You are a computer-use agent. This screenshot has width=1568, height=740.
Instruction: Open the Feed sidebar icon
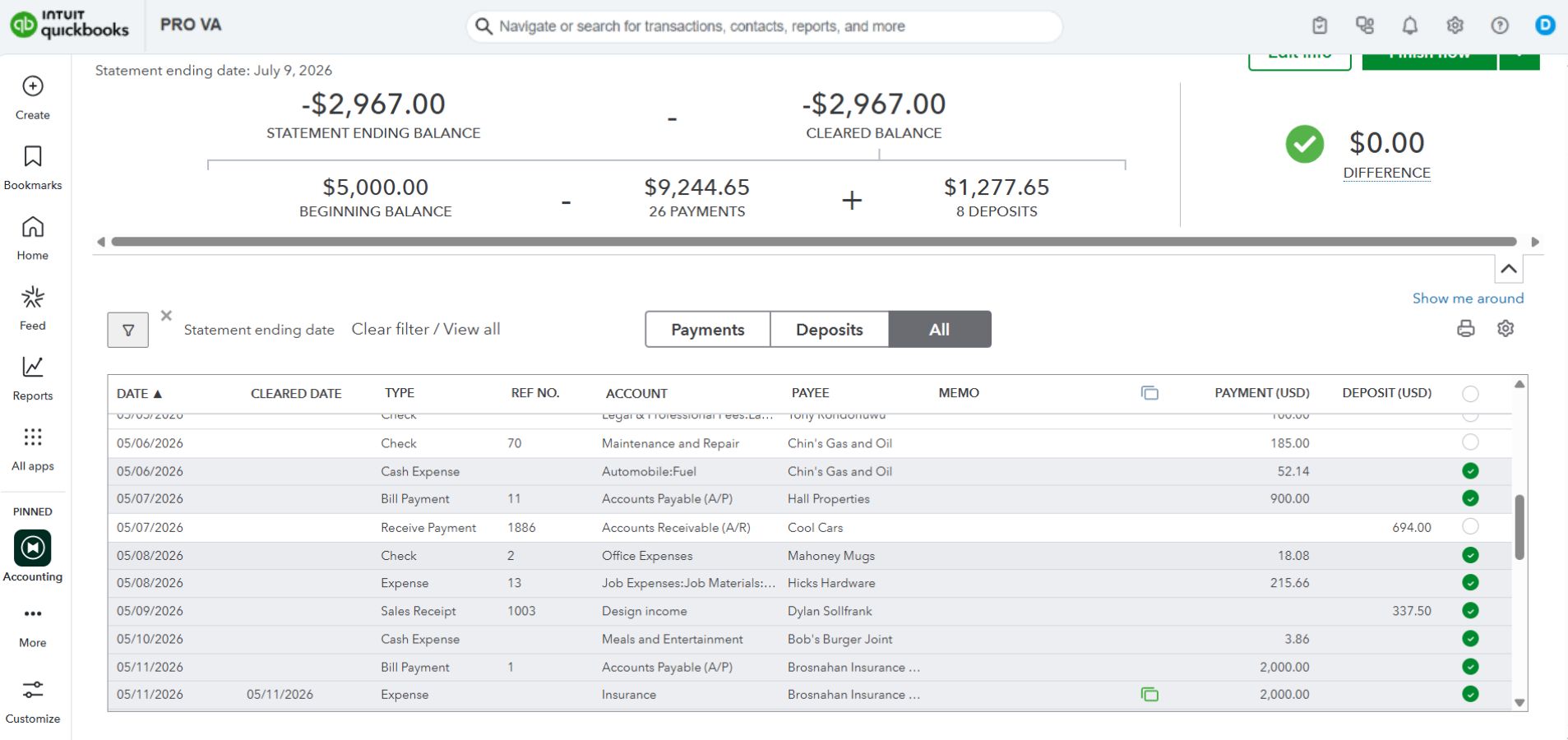[33, 308]
